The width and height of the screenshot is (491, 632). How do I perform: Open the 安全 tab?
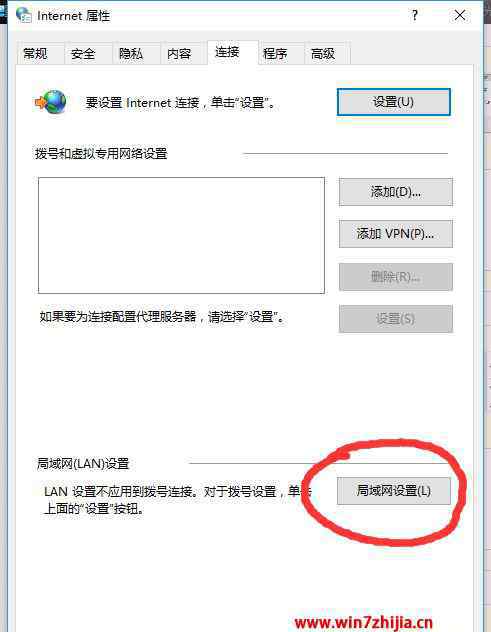[83, 54]
